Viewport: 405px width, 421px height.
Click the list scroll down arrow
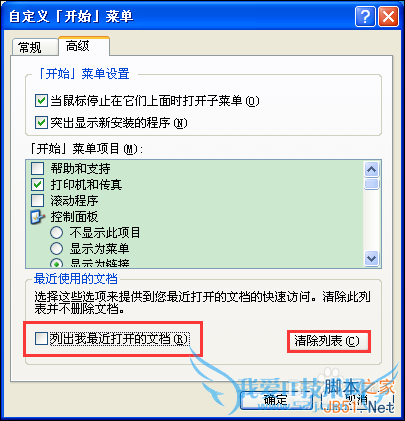click(371, 258)
